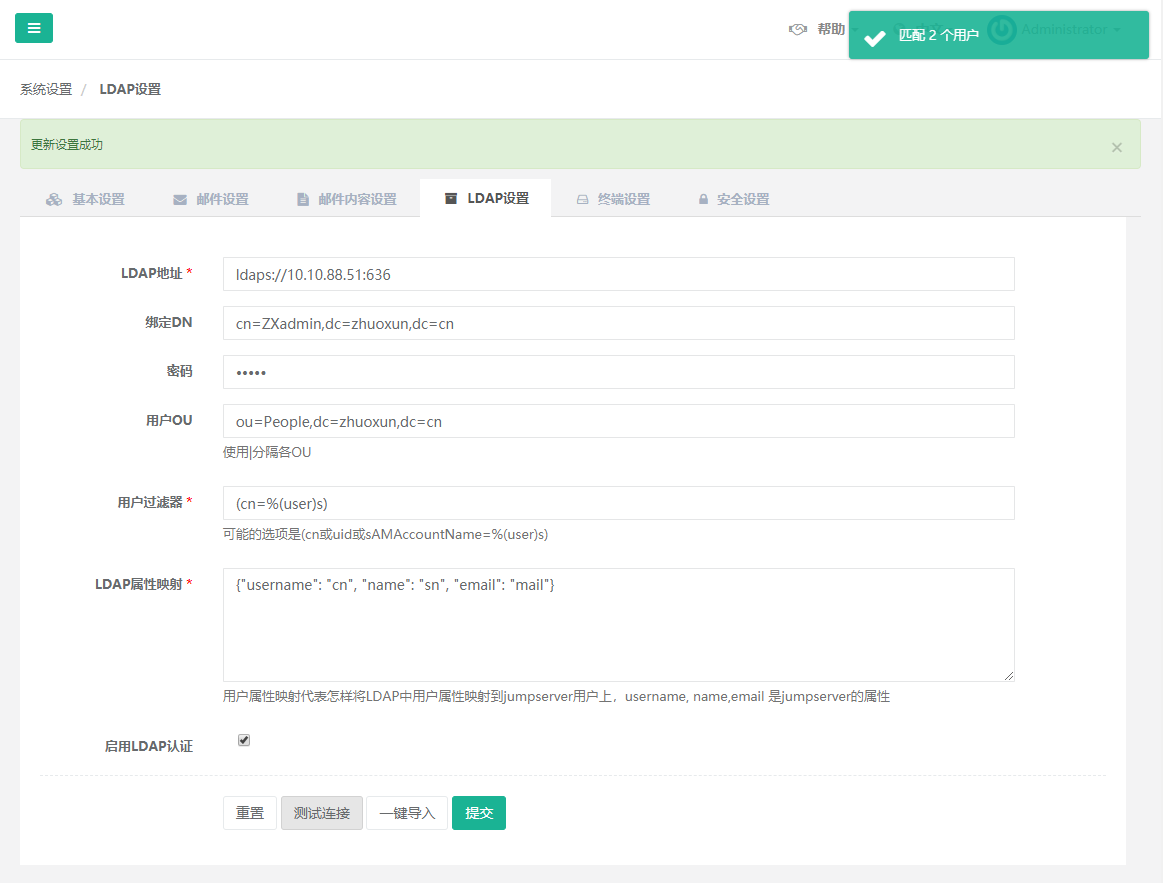Click the lock icon on 安全设置 tab
Viewport: 1163px width, 883px height.
click(703, 198)
